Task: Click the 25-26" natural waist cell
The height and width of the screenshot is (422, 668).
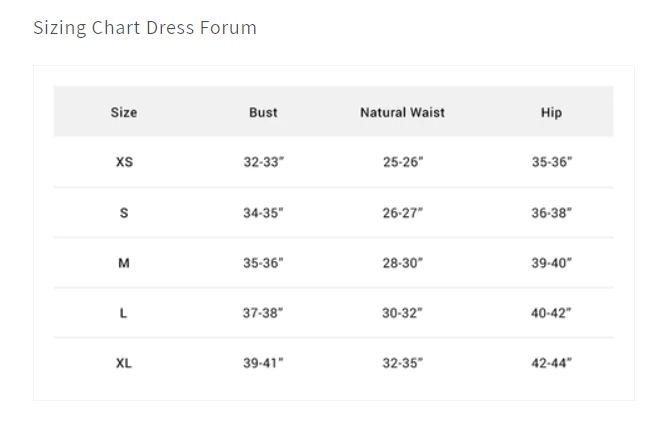Action: (x=403, y=162)
